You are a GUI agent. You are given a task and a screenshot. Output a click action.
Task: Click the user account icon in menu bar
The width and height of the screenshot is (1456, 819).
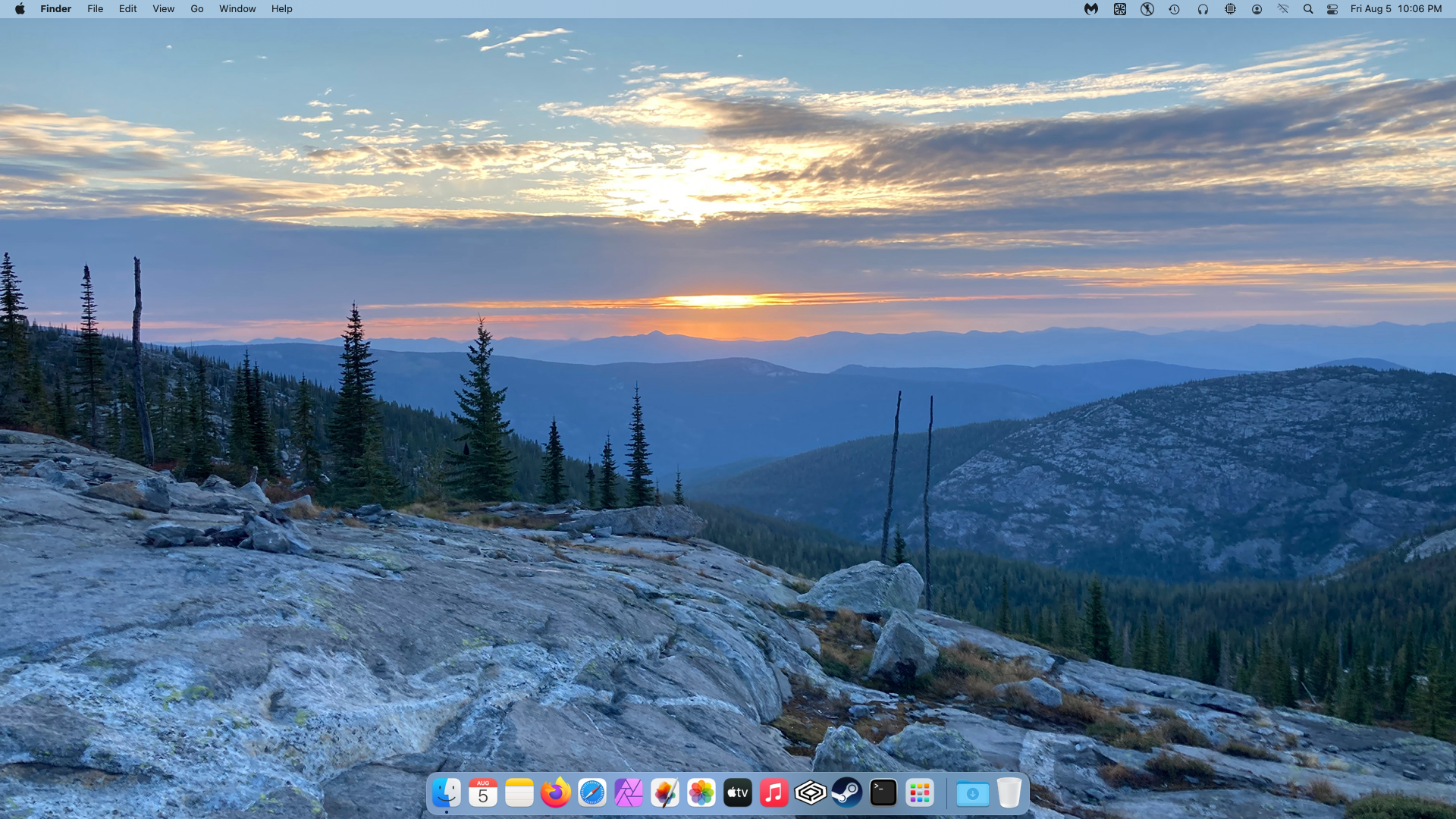tap(1257, 9)
